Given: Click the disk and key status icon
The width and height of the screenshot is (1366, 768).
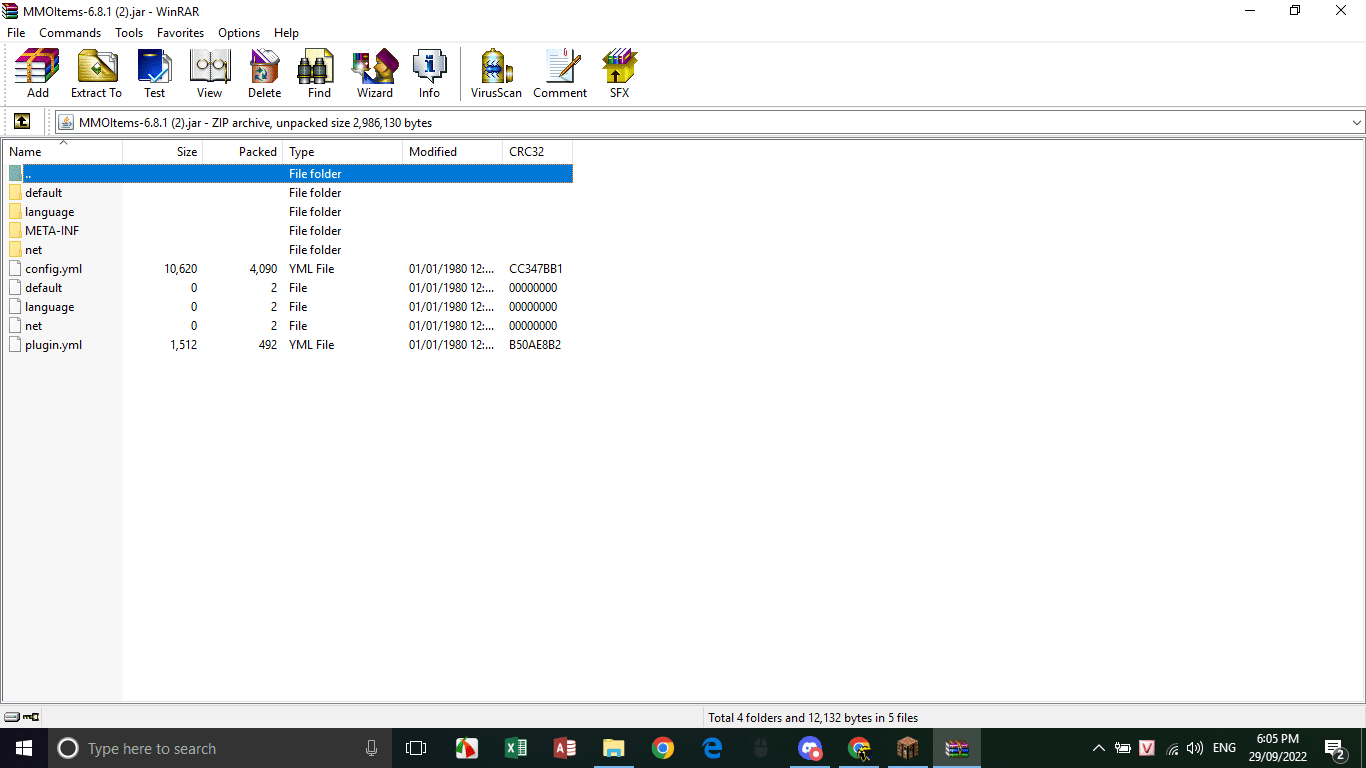Looking at the screenshot, I should (22, 717).
